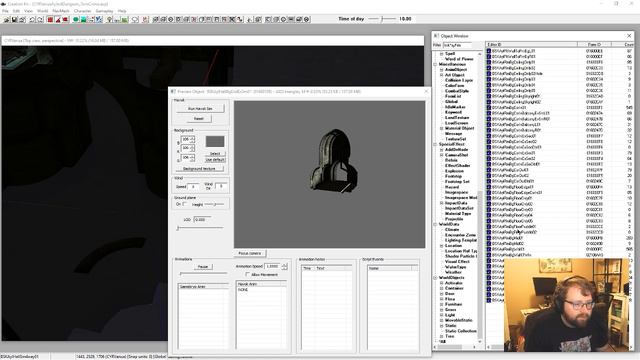Screen dimensions: 640x360
Task: Pause the animation with the Pause button
Action: pyautogui.click(x=203, y=267)
